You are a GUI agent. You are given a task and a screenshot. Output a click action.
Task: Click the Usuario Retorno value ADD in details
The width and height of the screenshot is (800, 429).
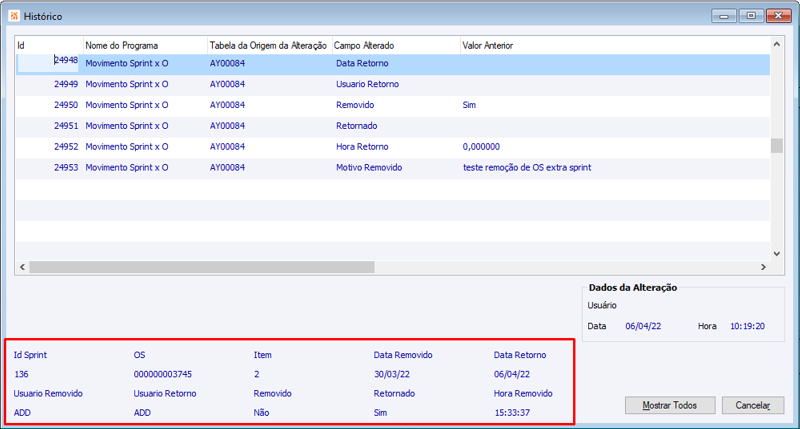point(142,413)
